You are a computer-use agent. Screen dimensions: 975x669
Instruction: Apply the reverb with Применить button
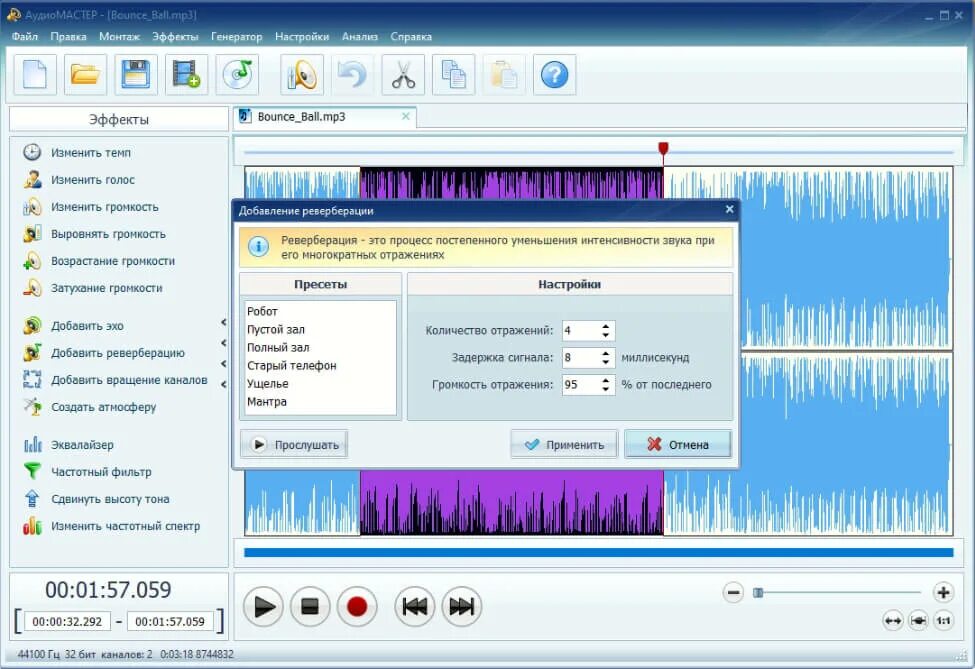click(564, 445)
